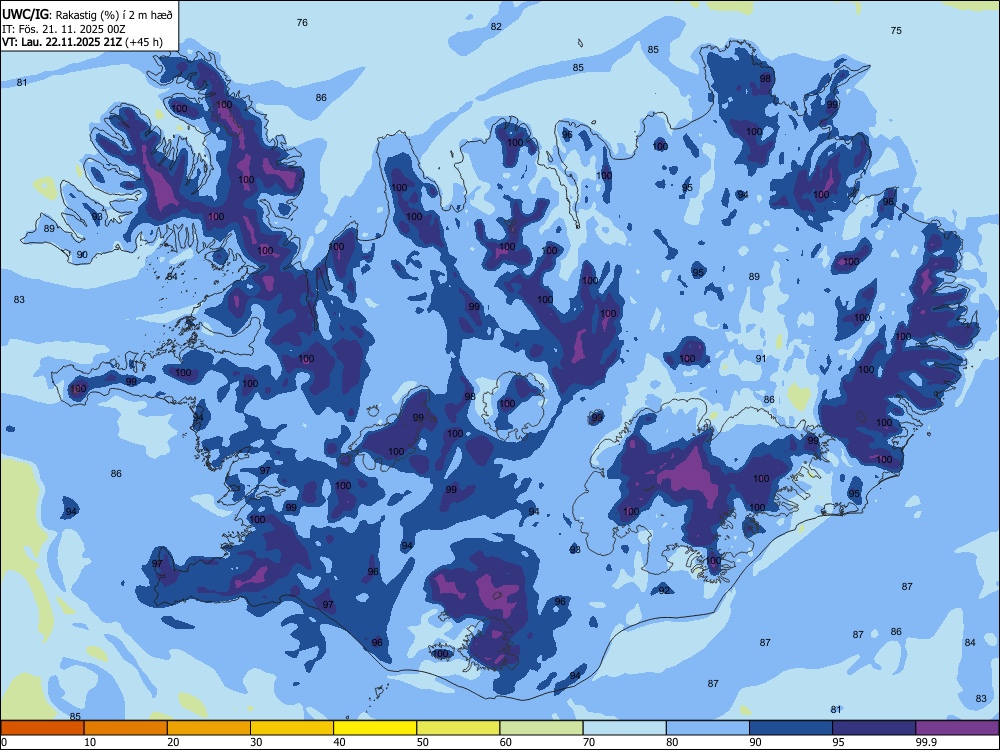Screen dimensions: 1000x750
Task: Click the 80–90 light blue legend swatch
Action: click(x=708, y=728)
